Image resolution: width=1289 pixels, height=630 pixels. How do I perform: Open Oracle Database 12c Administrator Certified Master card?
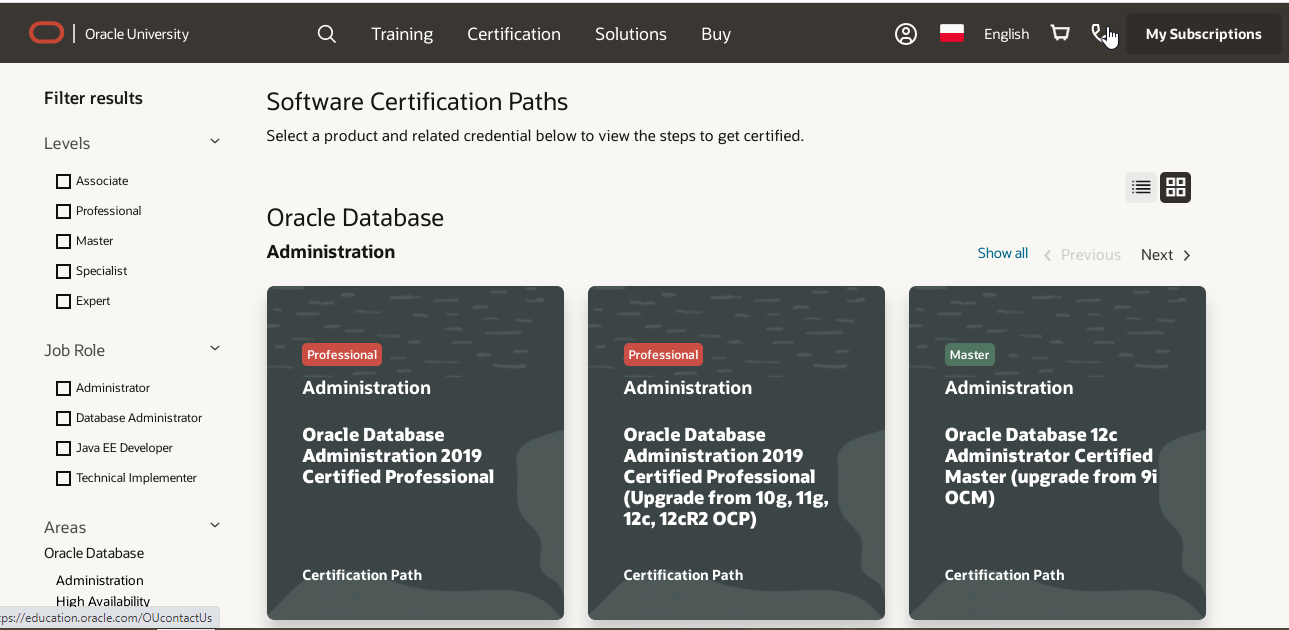1057,453
